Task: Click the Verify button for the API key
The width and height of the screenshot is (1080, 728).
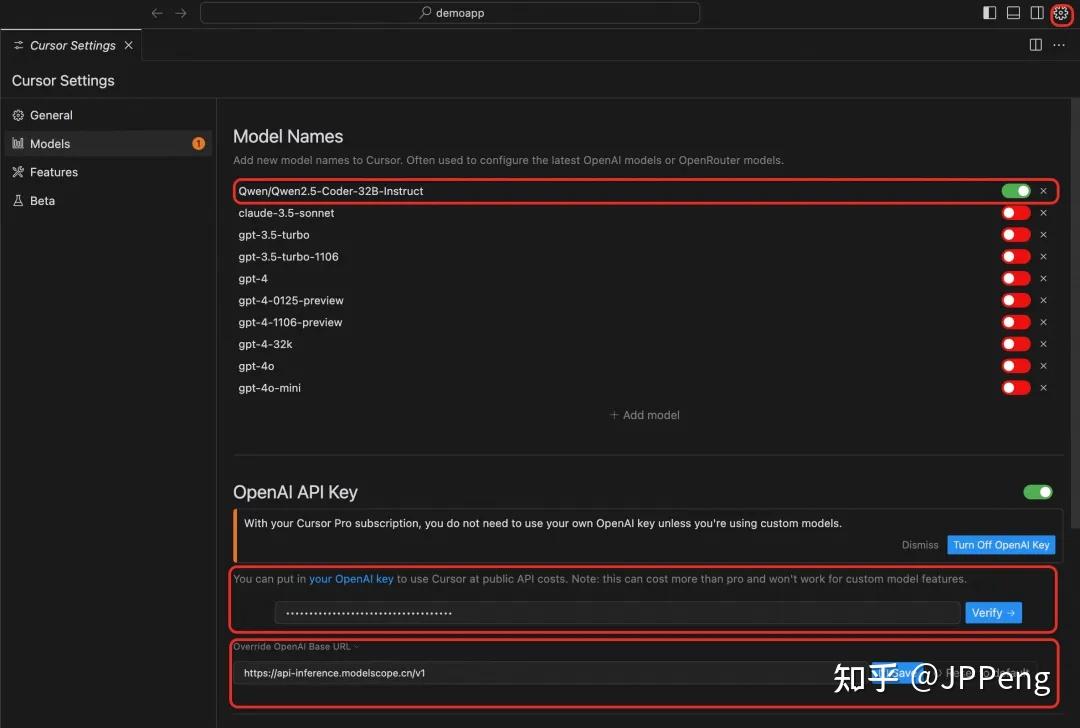Action: (993, 612)
